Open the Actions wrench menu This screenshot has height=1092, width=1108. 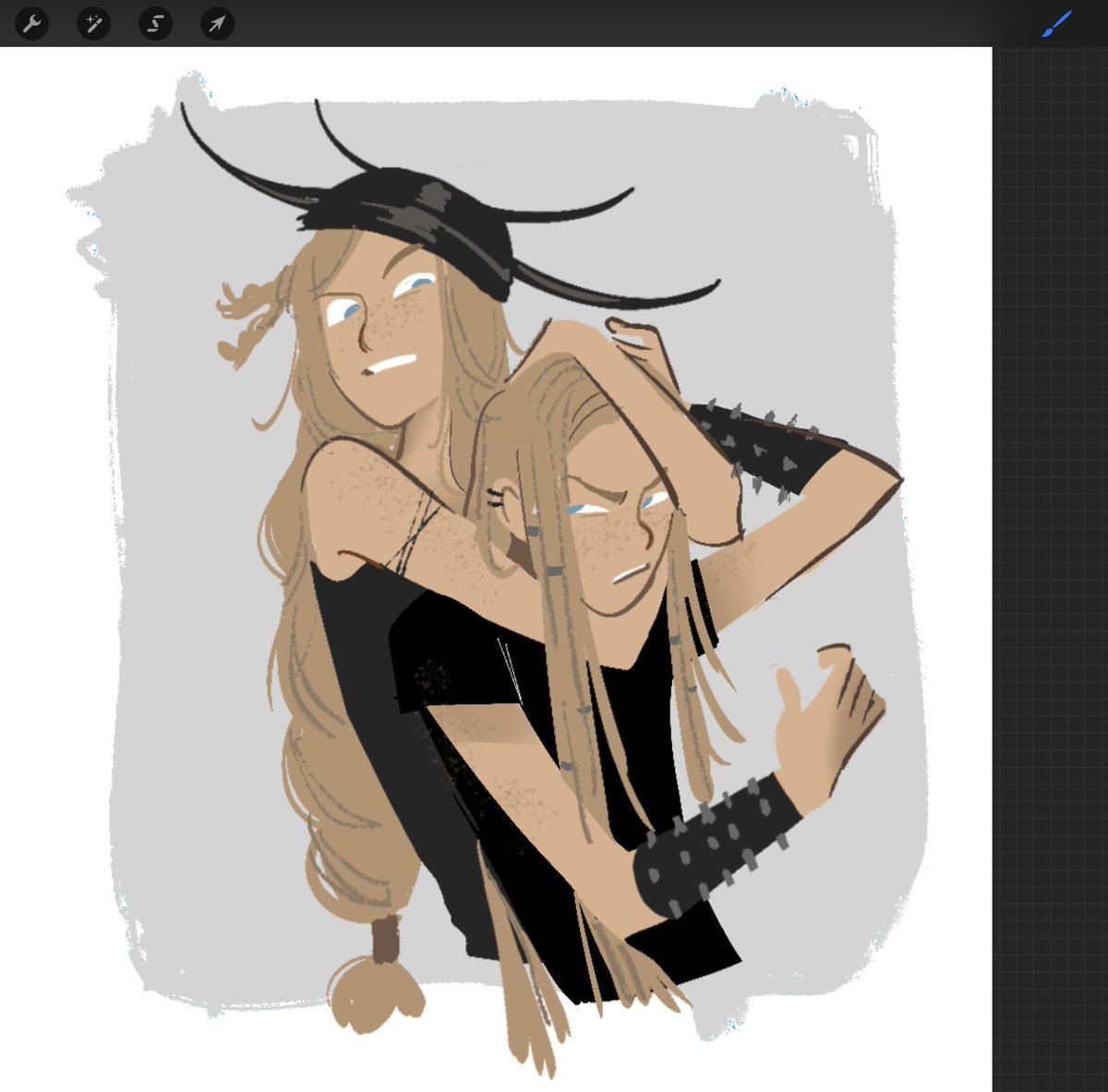tap(31, 23)
